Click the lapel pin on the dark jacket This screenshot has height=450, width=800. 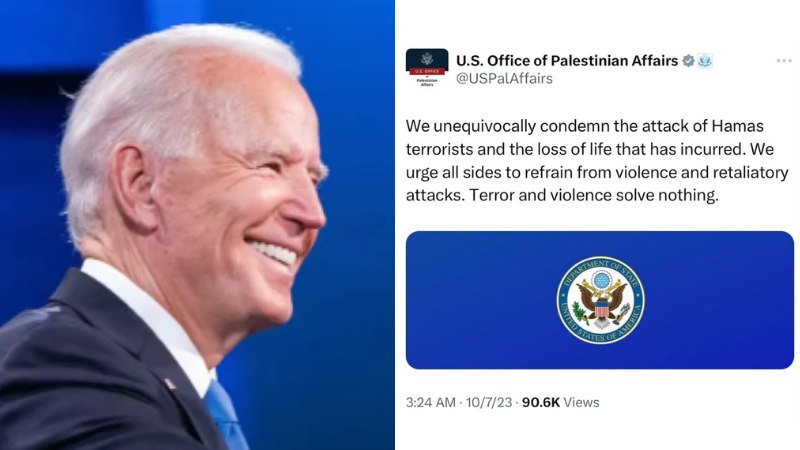tap(169, 384)
